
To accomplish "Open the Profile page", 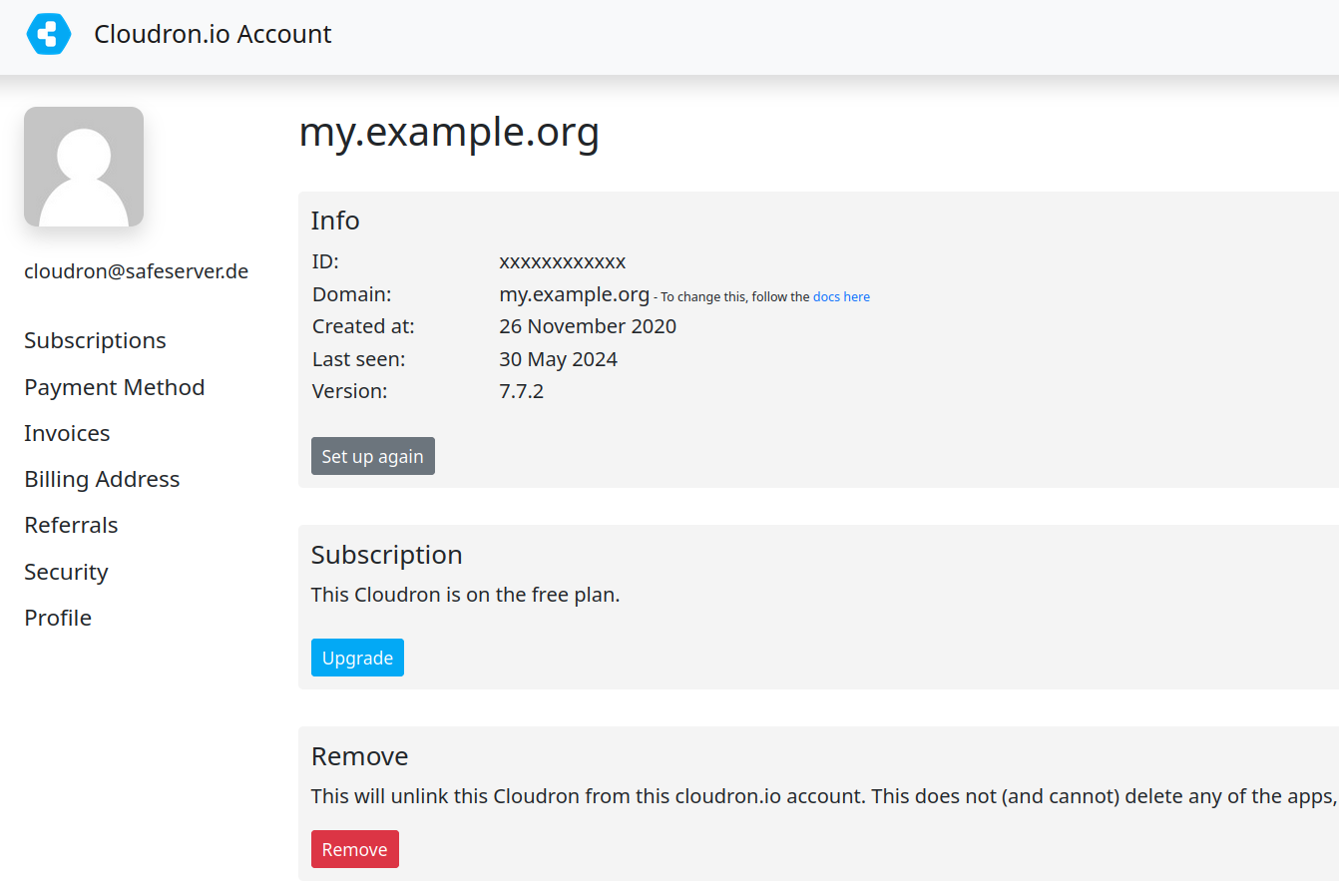I will click(x=58, y=618).
